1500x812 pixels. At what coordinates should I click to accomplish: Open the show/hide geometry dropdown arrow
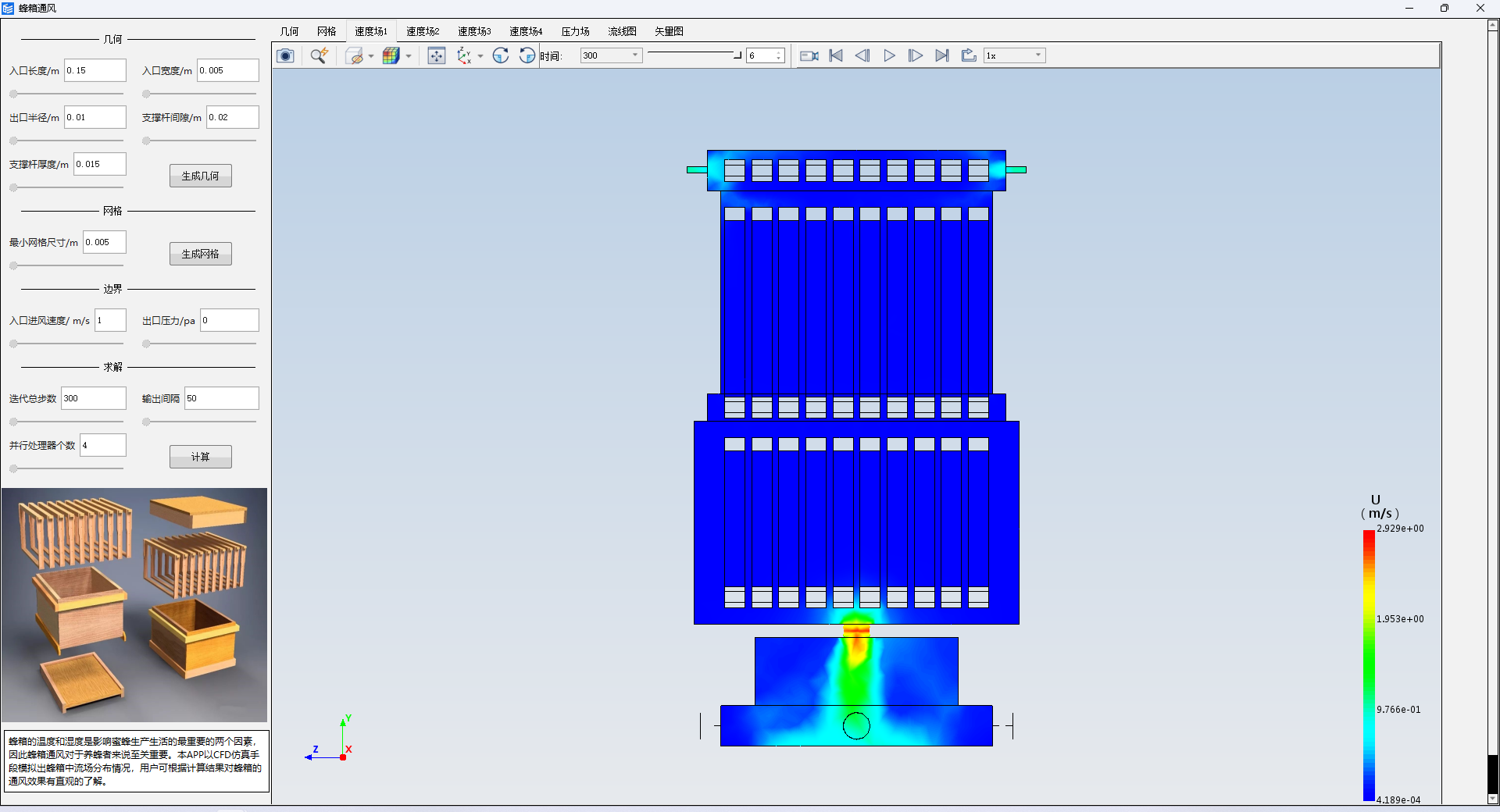click(x=371, y=56)
